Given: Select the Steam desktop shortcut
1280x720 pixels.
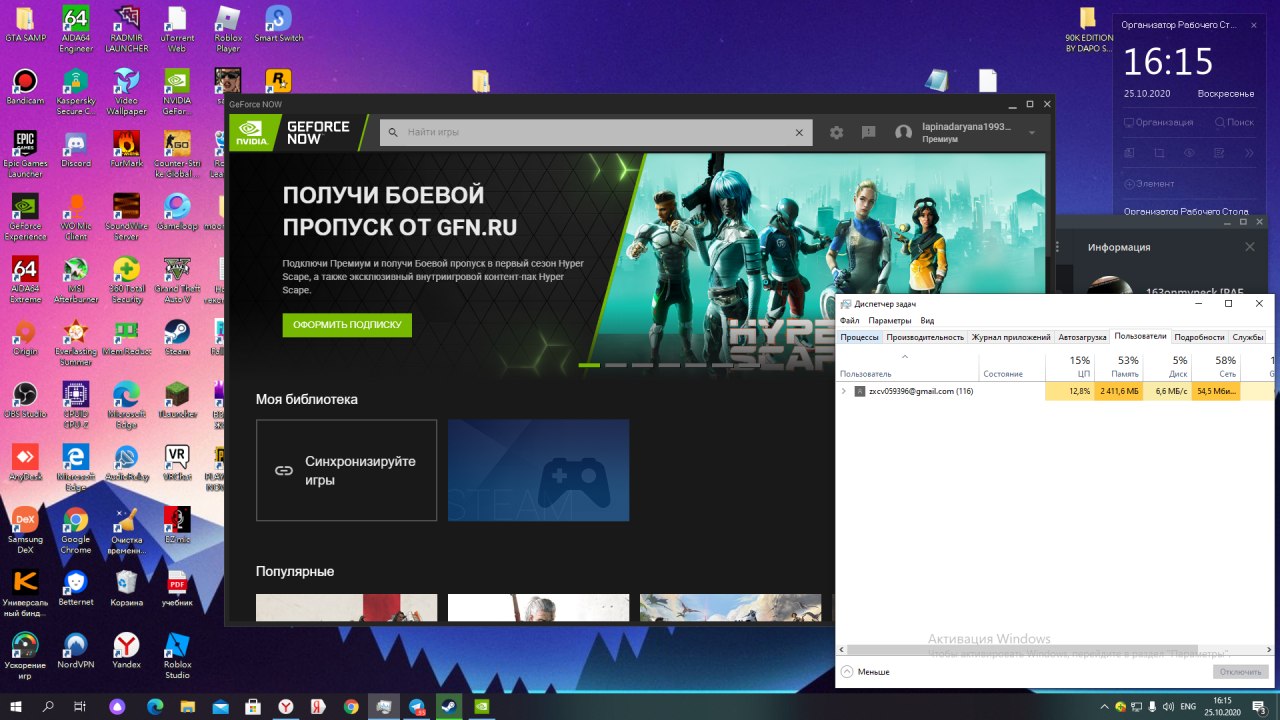Looking at the screenshot, I should pos(177,337).
